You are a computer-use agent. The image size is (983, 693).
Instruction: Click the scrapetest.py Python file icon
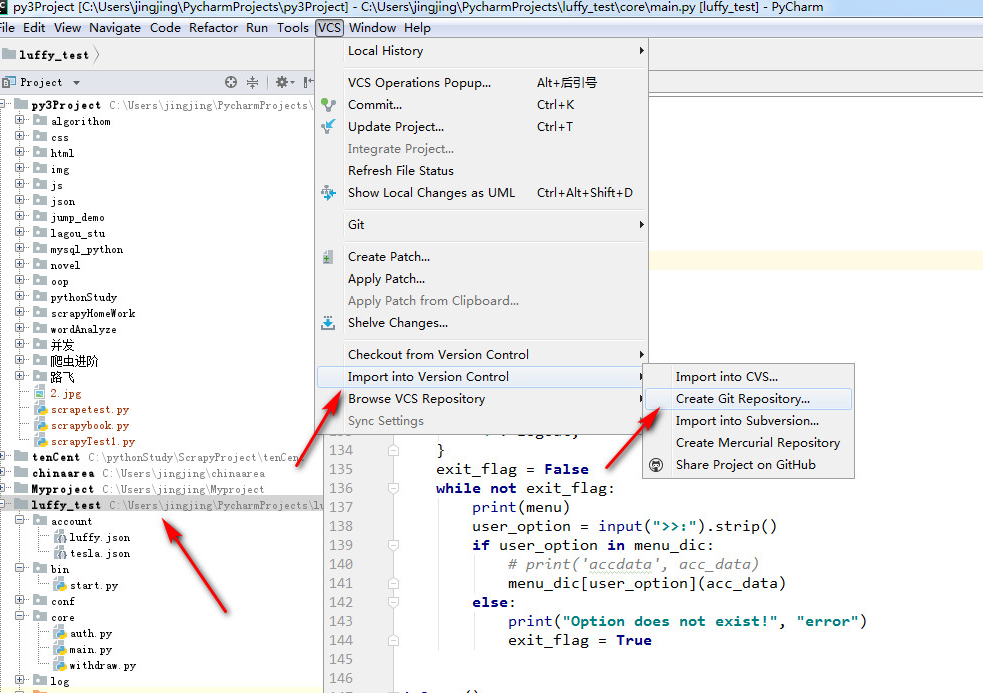tap(41, 410)
